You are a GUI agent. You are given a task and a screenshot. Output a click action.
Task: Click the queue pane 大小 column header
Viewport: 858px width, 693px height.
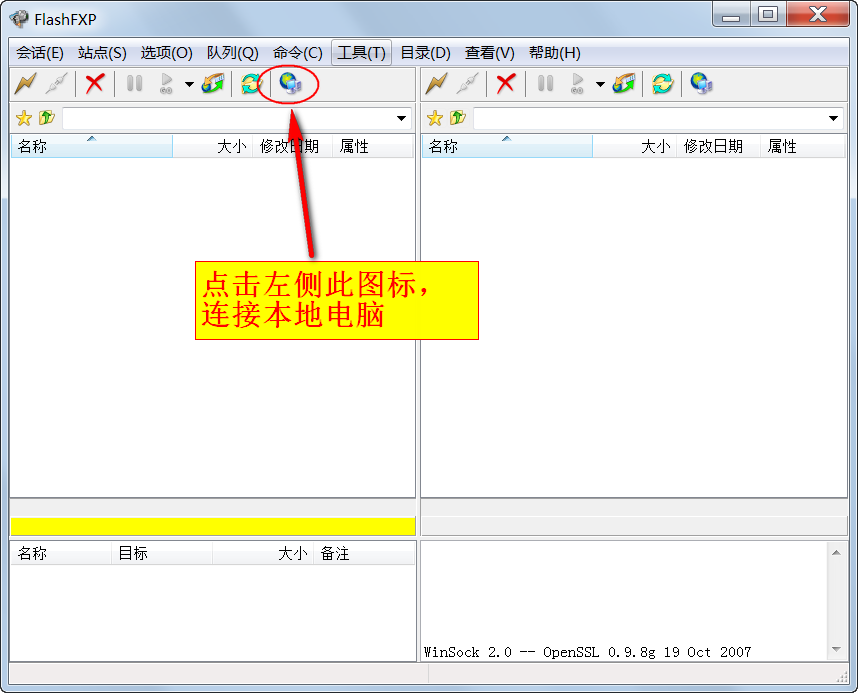[263, 553]
